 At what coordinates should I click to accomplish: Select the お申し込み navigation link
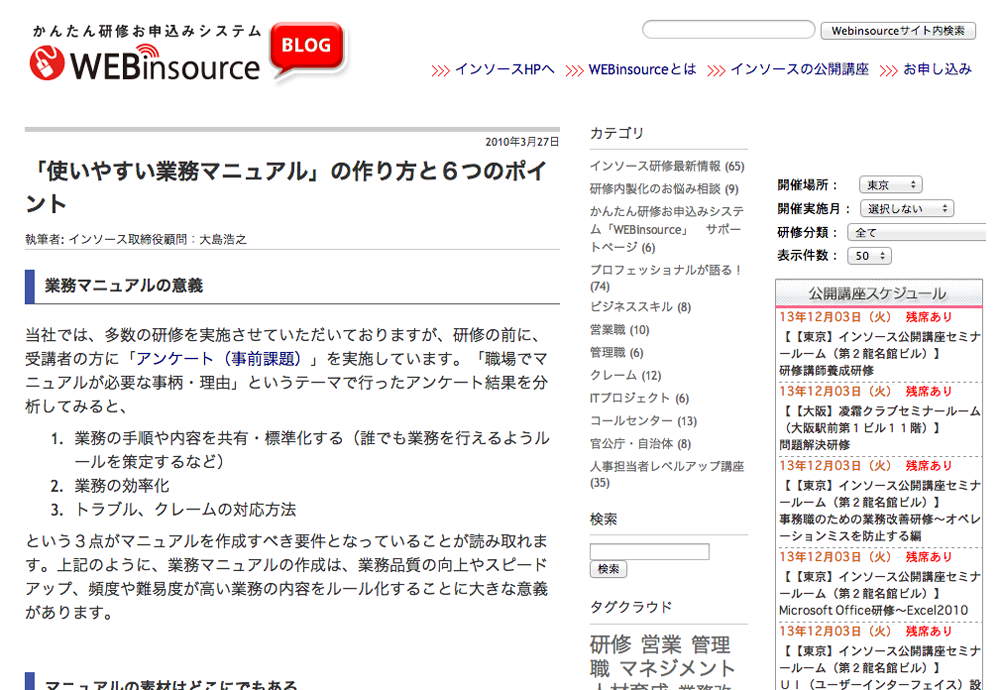937,70
